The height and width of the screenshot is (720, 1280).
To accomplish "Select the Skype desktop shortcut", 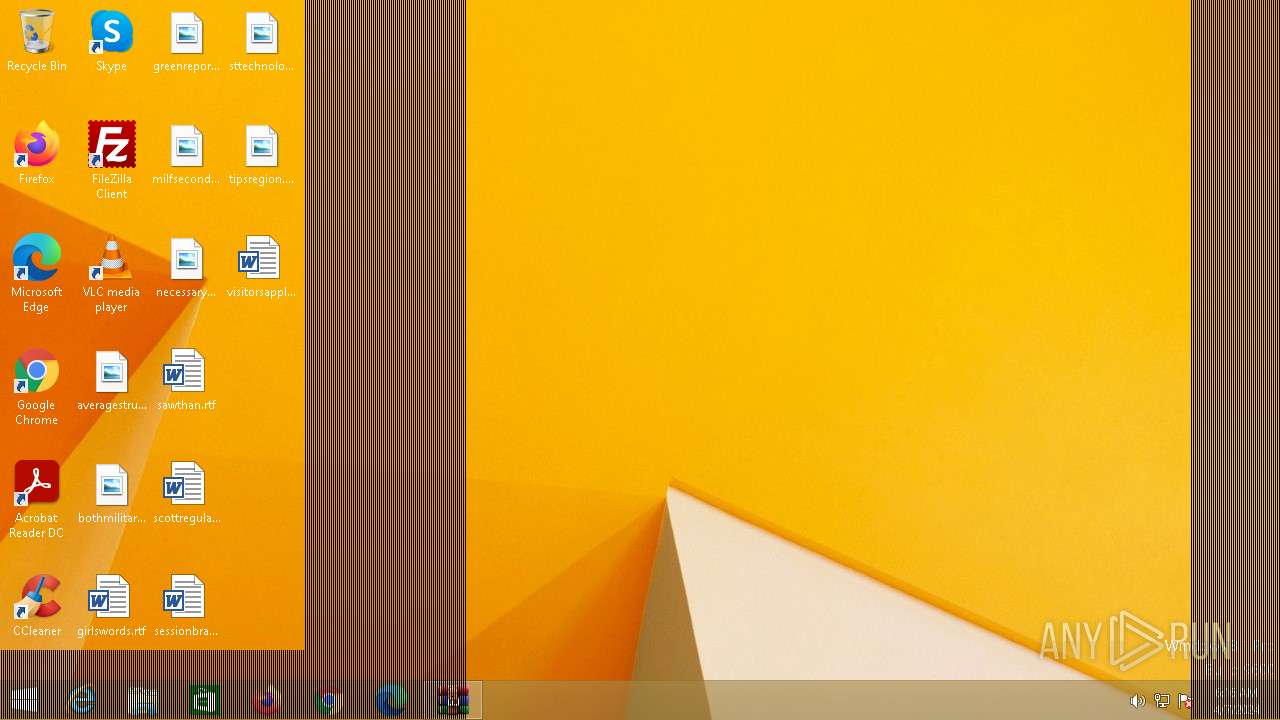I will (x=111, y=41).
